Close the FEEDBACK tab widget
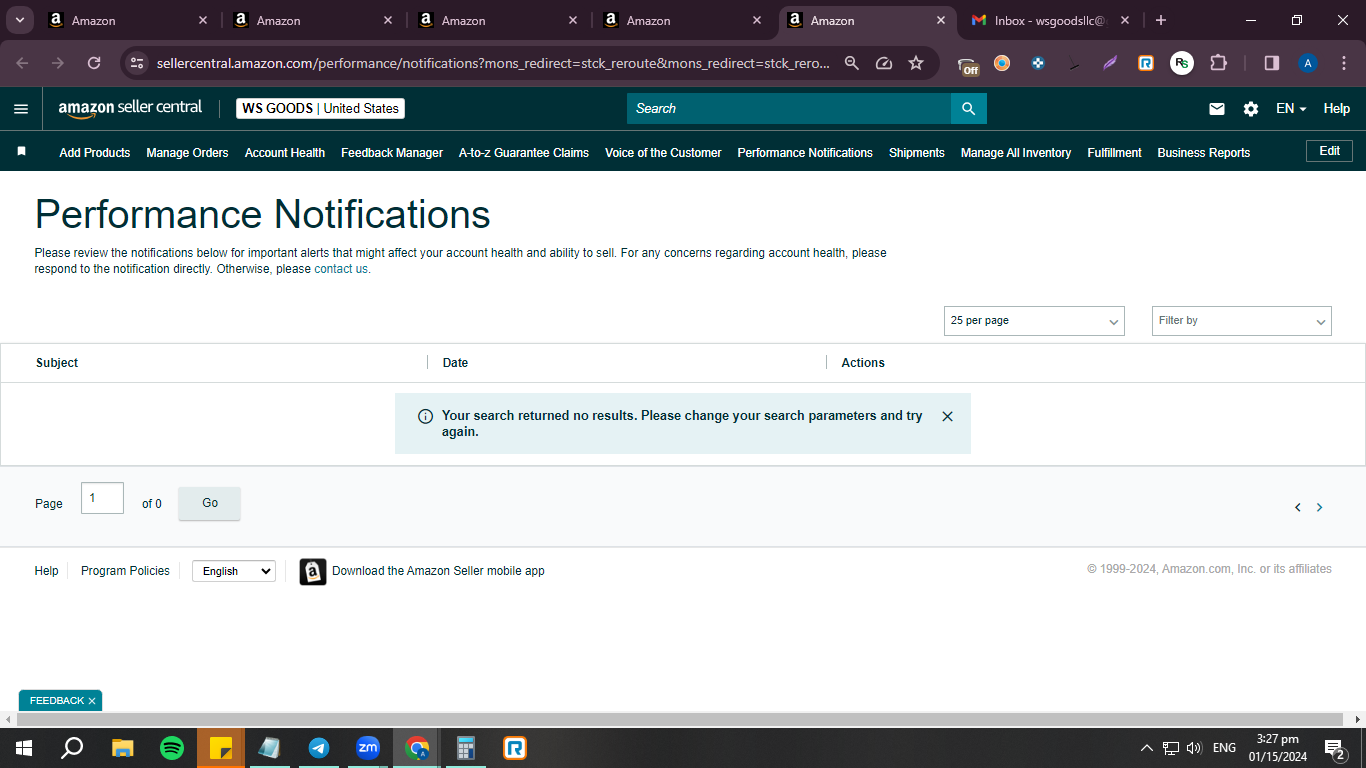This screenshot has height=768, width=1366. [92, 701]
